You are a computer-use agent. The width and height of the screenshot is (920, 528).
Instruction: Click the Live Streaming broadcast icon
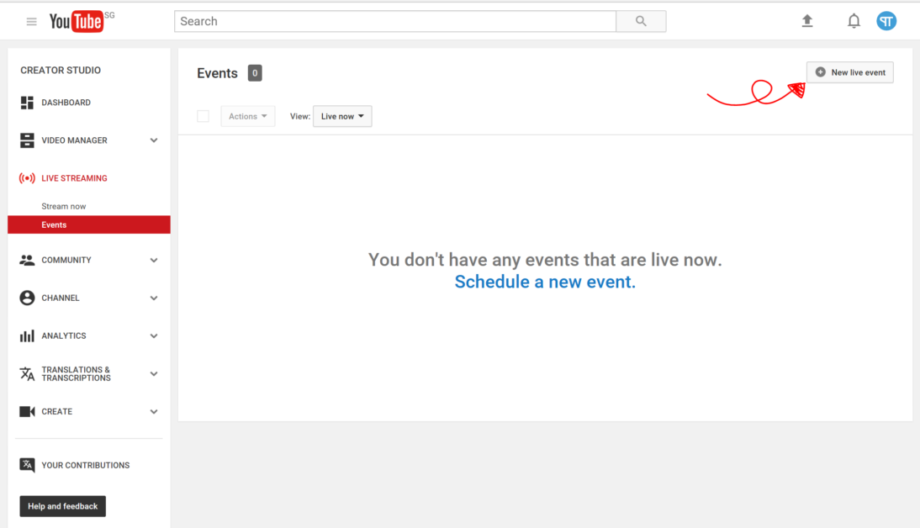[27, 178]
